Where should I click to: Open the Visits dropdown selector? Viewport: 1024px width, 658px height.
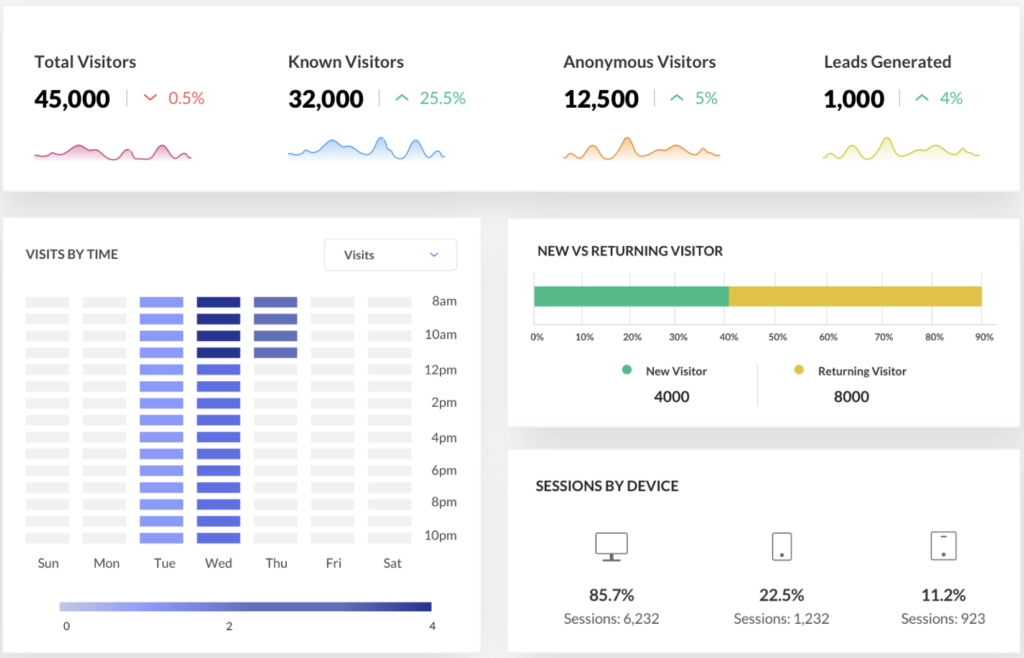(390, 255)
